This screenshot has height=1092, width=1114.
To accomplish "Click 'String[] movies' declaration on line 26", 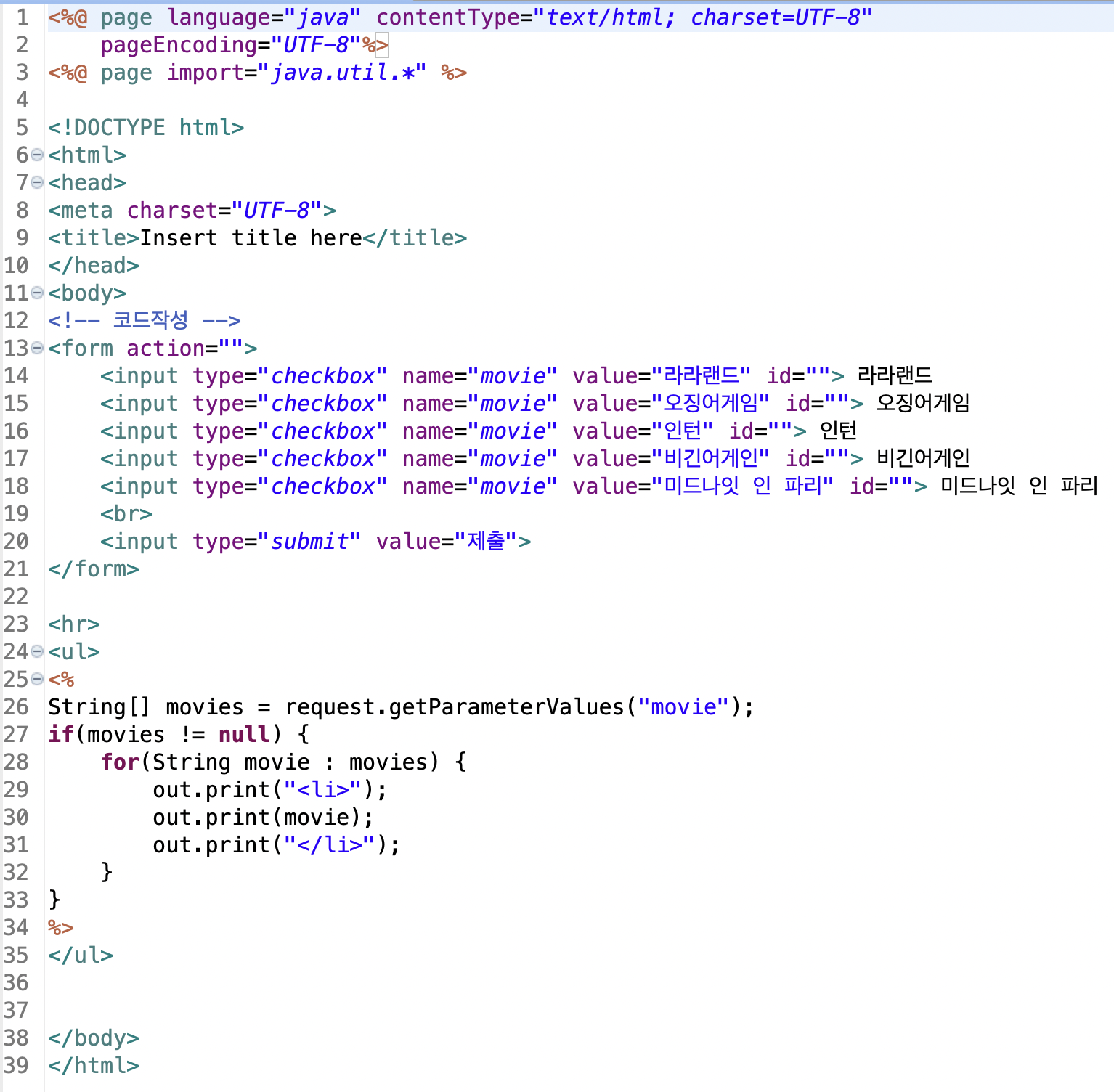I will (146, 707).
